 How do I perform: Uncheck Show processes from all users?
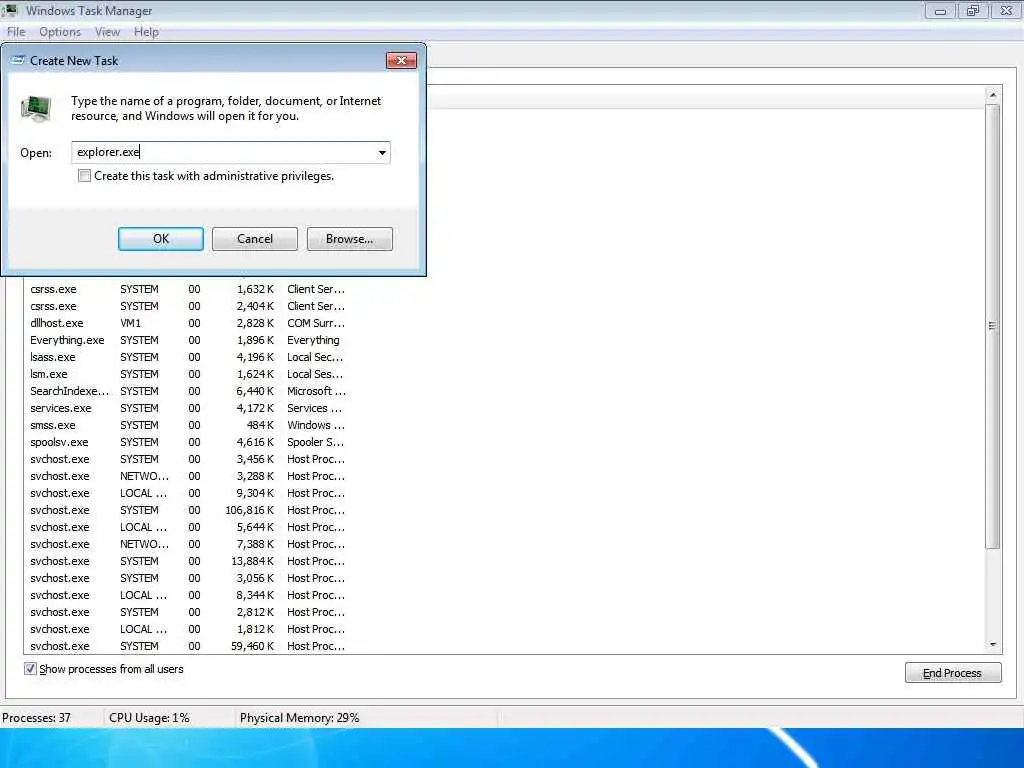[30, 669]
